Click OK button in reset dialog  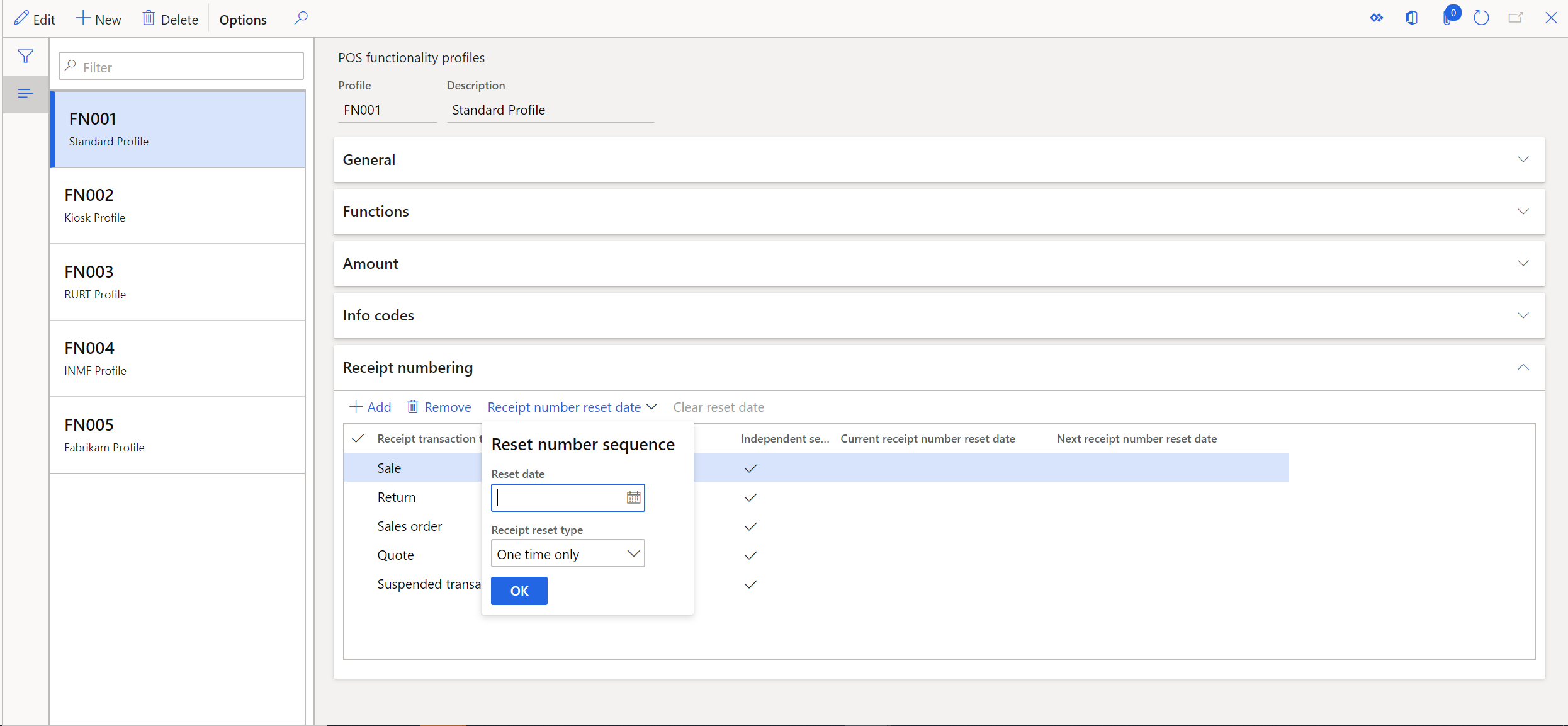[520, 590]
